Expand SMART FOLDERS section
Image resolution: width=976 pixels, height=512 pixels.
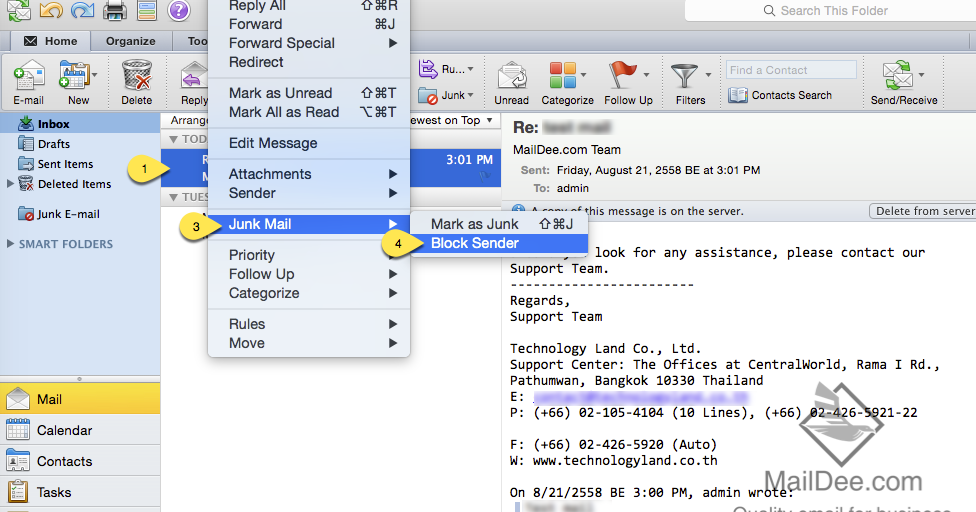click(10, 244)
